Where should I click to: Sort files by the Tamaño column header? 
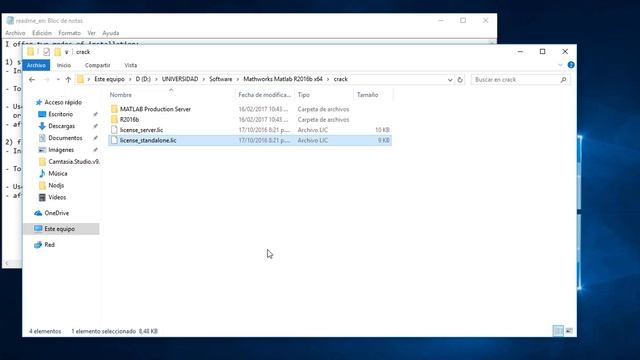click(x=367, y=95)
